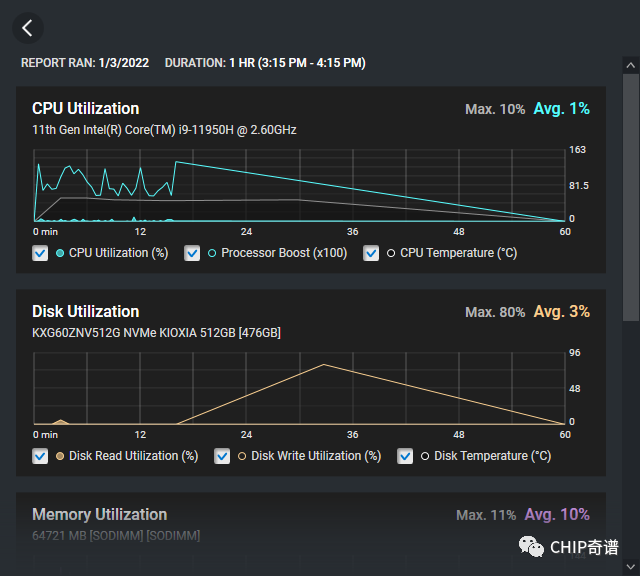This screenshot has width=640, height=576.
Task: Toggle the Processor Boost (x100) checkbox
Action: coord(193,253)
